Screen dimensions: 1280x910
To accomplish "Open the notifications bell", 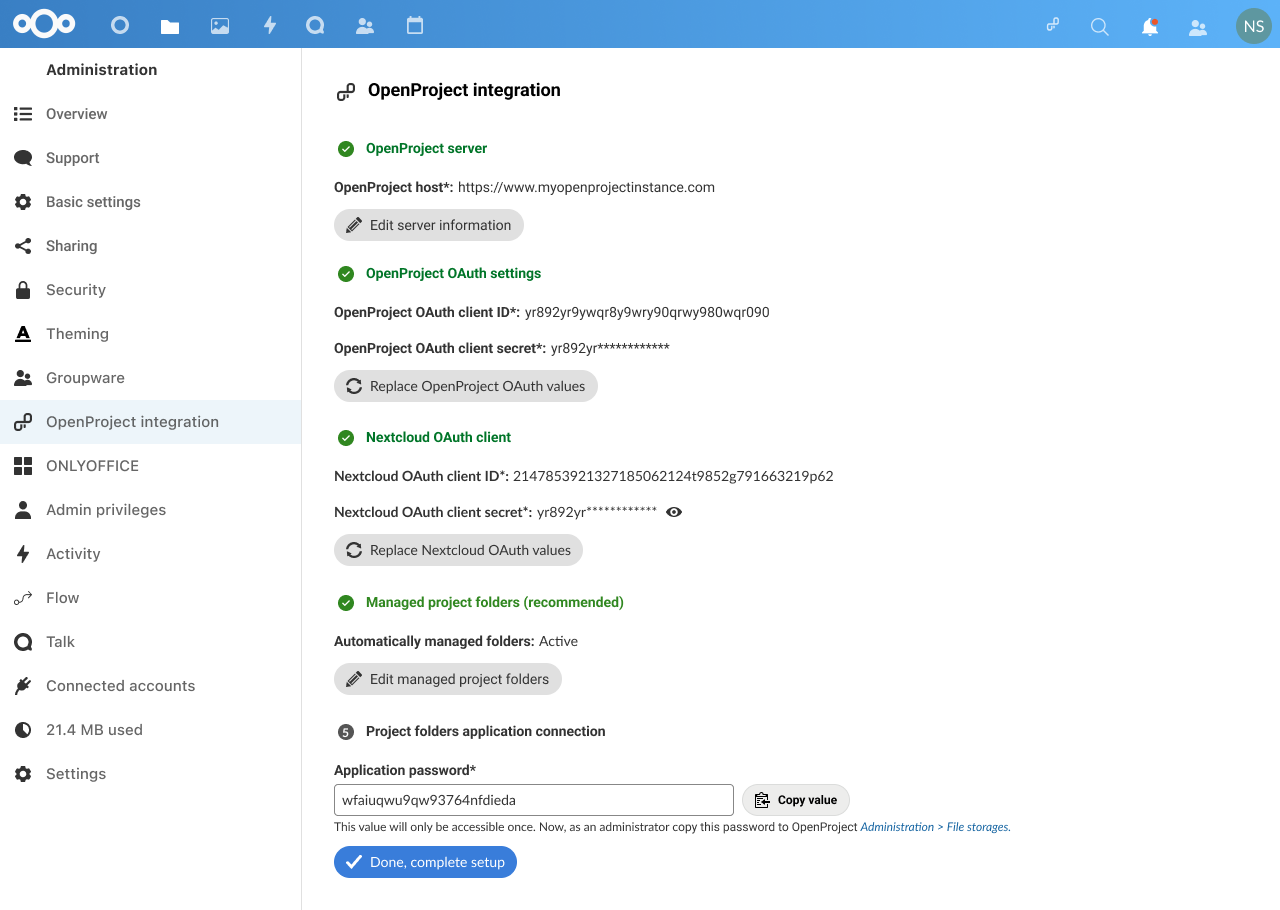I will click(x=1150, y=27).
